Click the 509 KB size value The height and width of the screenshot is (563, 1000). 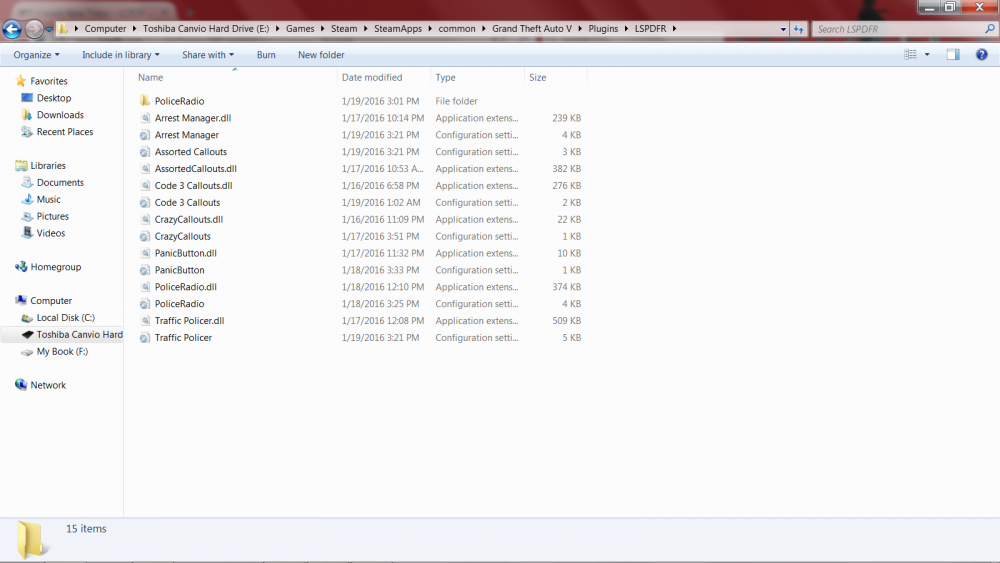(566, 321)
